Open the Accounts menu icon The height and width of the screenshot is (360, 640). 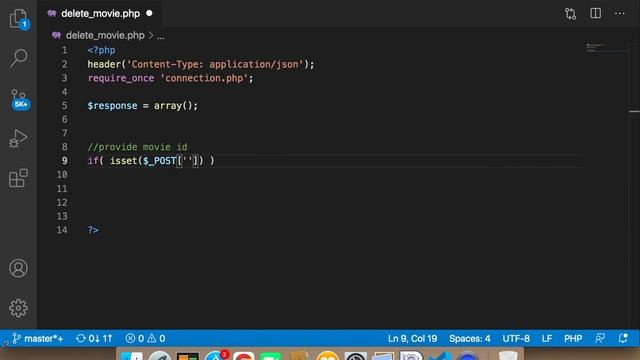pos(18,268)
